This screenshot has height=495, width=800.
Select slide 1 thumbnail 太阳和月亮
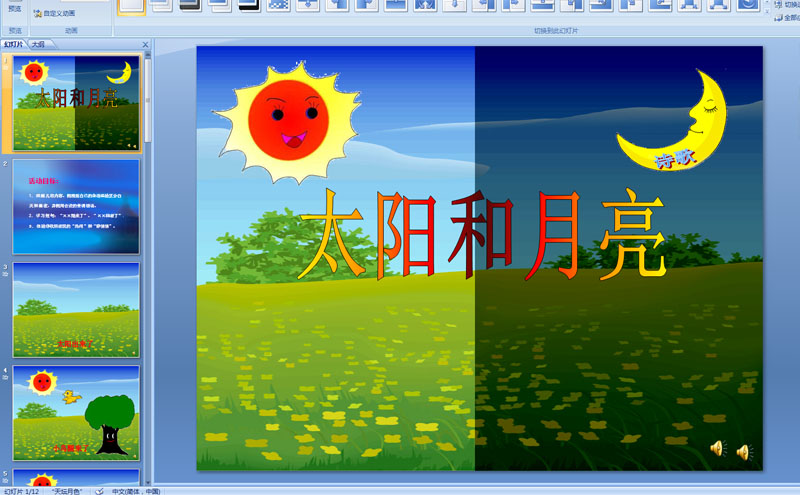tap(76, 104)
